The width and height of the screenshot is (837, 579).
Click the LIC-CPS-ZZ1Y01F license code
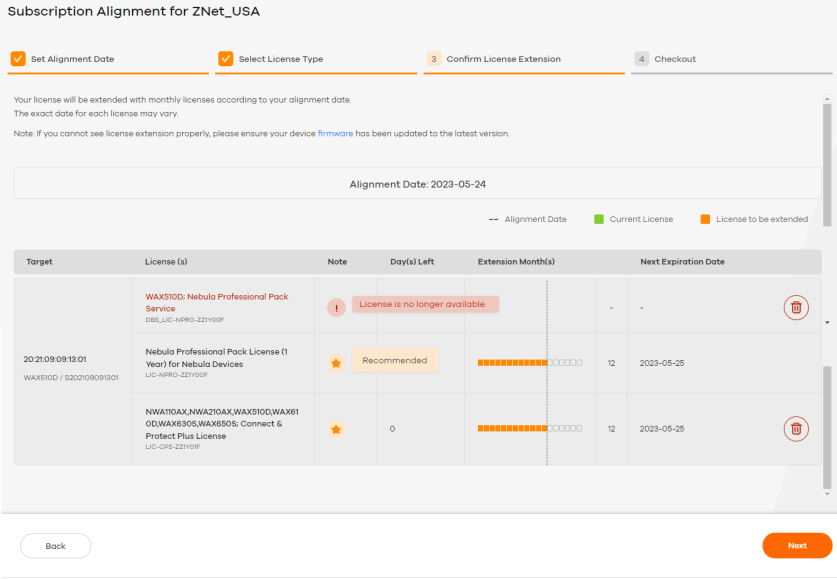(173, 447)
